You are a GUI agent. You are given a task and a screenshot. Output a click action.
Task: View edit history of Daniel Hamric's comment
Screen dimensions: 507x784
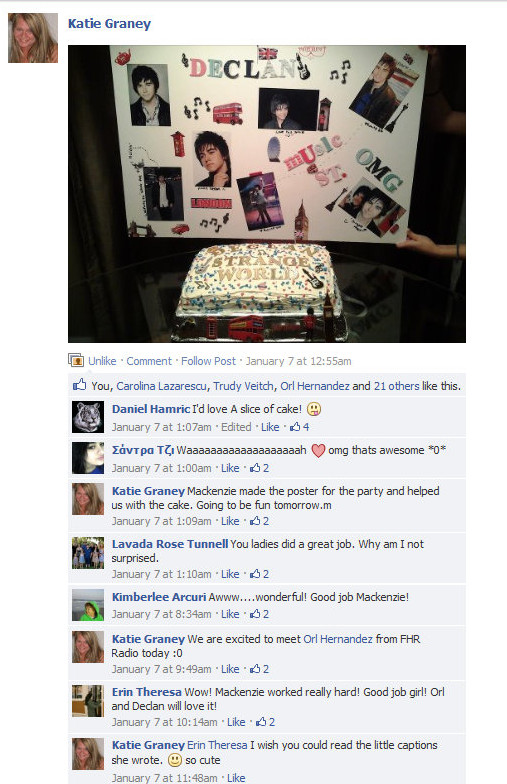click(x=236, y=427)
